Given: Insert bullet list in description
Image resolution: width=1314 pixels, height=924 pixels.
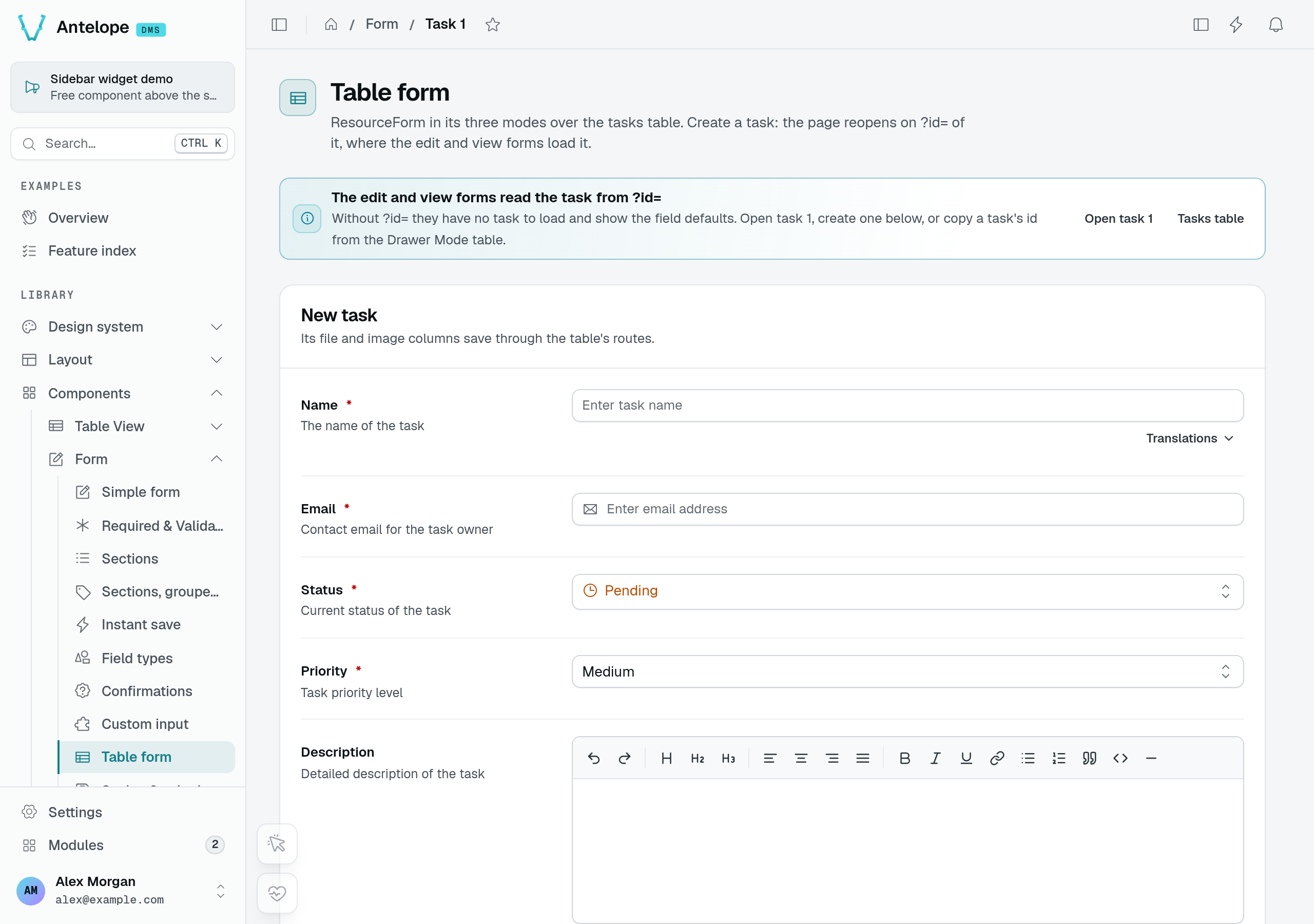Looking at the screenshot, I should click(x=1028, y=758).
